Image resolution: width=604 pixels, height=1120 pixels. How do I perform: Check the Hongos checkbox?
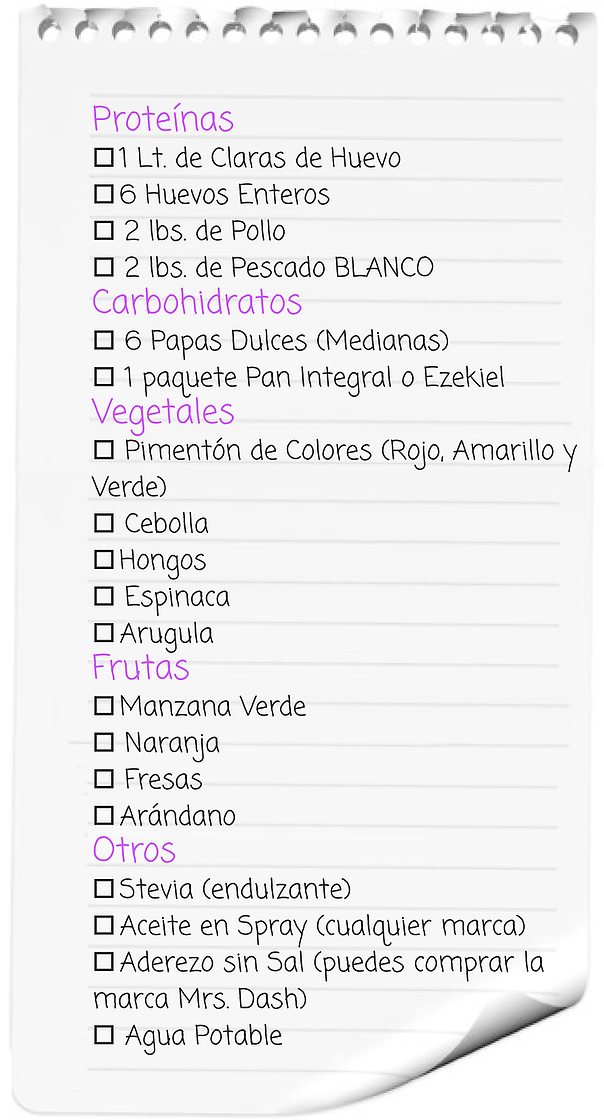coord(104,560)
